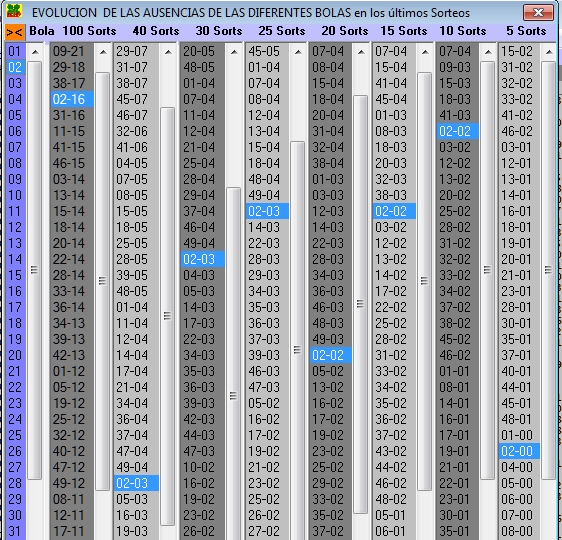Select entry 29-02 in 20 Sorts list
Image resolution: width=562 pixels, height=540 pixels.
[x=330, y=483]
